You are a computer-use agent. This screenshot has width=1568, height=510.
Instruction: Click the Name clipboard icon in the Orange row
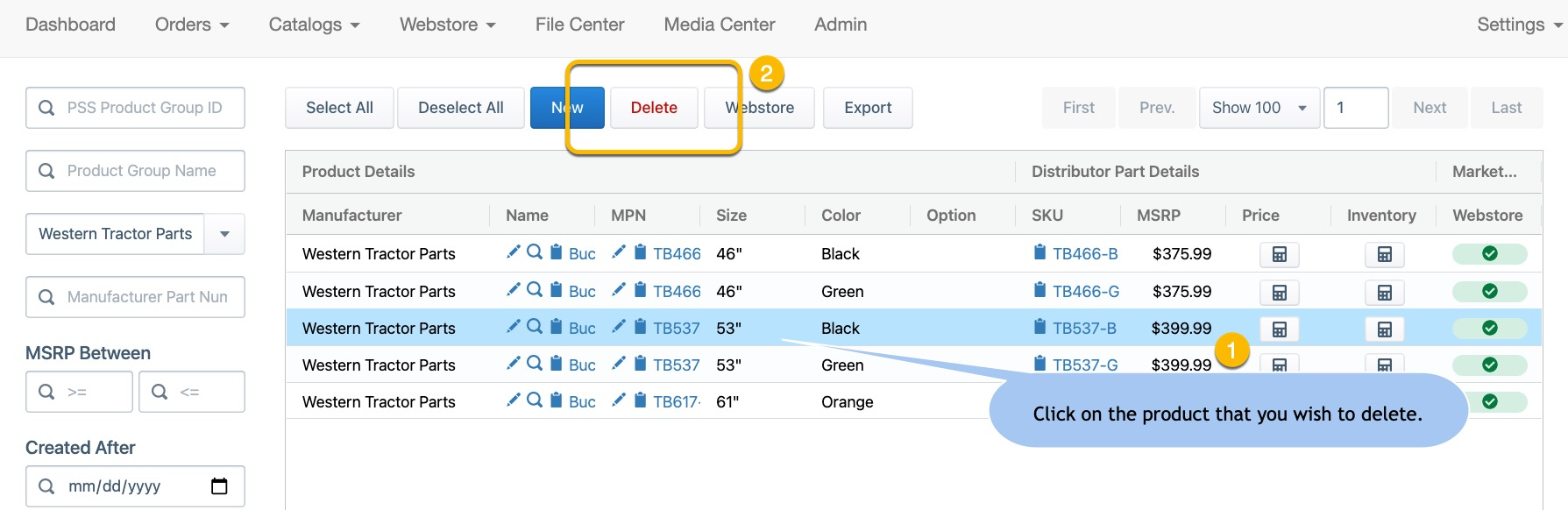tap(556, 400)
